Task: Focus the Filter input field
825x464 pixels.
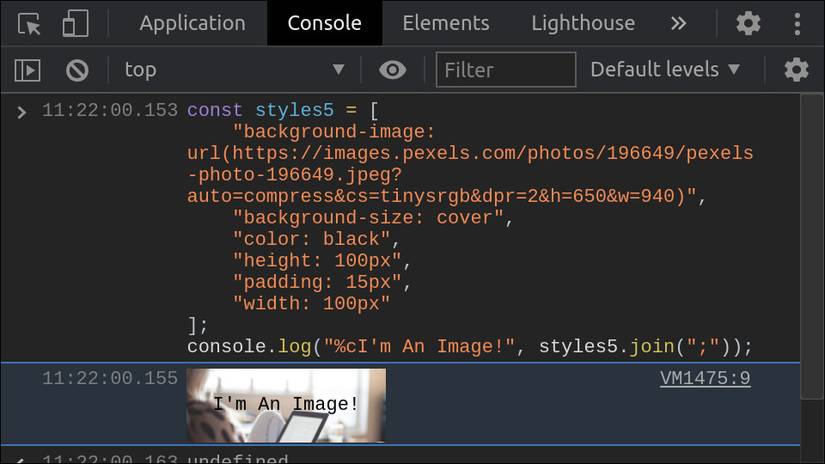Action: (506, 69)
